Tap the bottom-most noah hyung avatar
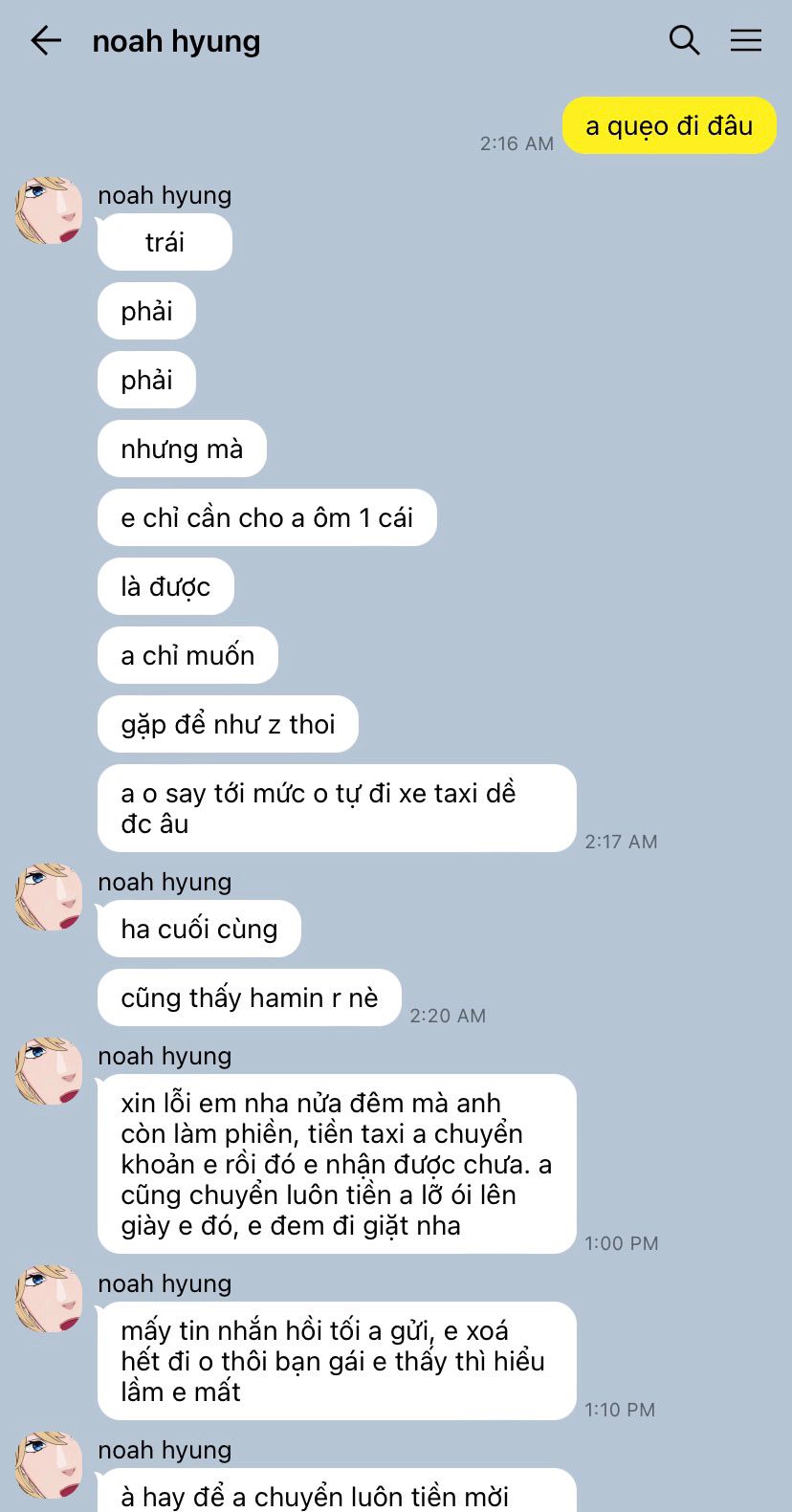This screenshot has width=792, height=1512. point(49,1465)
